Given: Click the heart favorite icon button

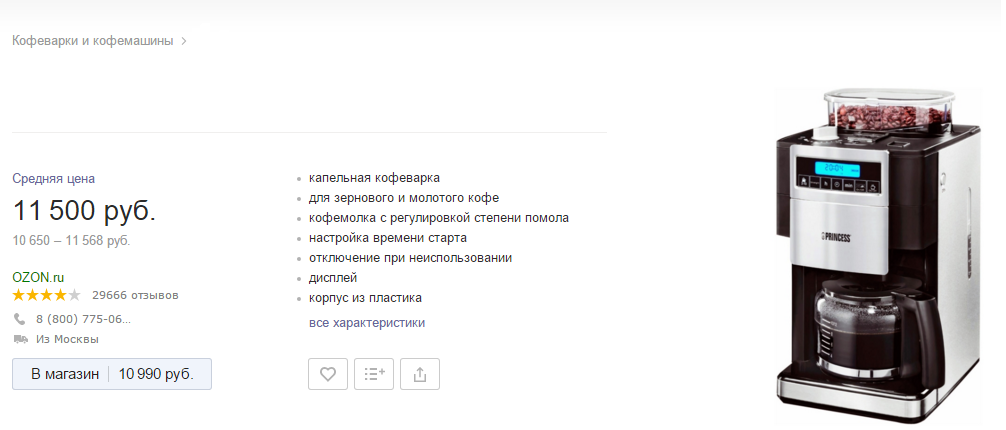Looking at the screenshot, I should pyautogui.click(x=328, y=374).
